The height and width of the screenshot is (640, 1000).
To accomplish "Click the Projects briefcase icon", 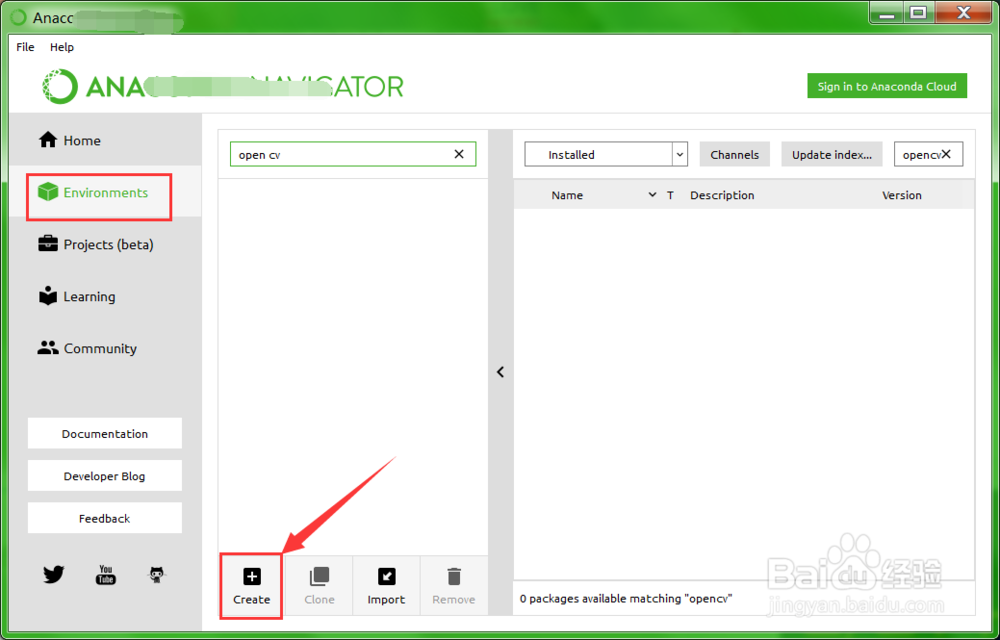I will tap(48, 244).
